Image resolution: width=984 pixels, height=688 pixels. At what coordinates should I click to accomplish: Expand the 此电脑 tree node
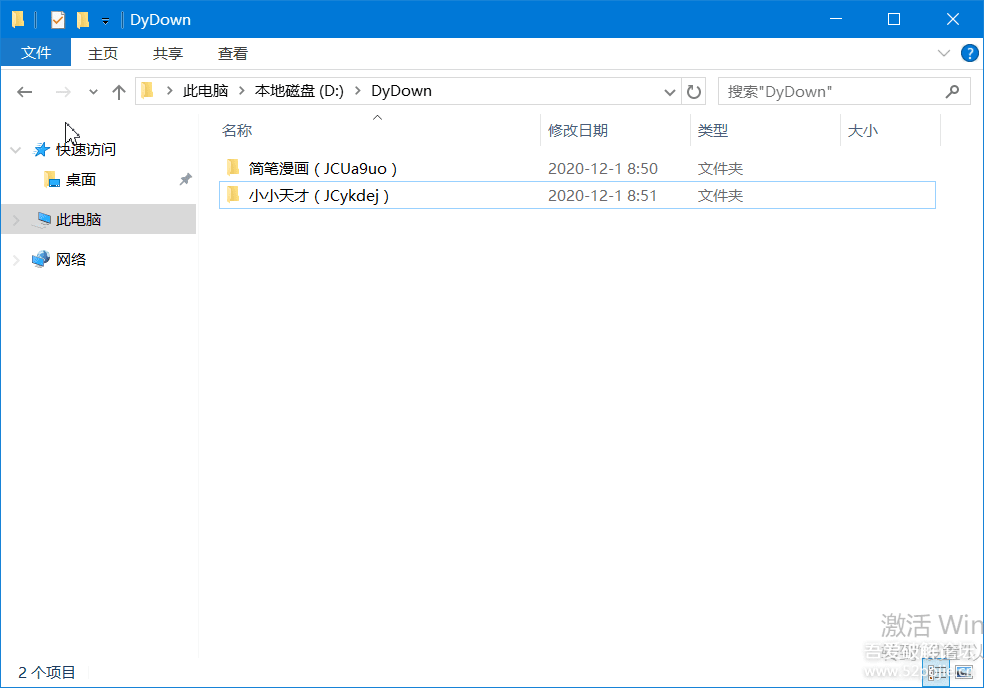(16, 220)
